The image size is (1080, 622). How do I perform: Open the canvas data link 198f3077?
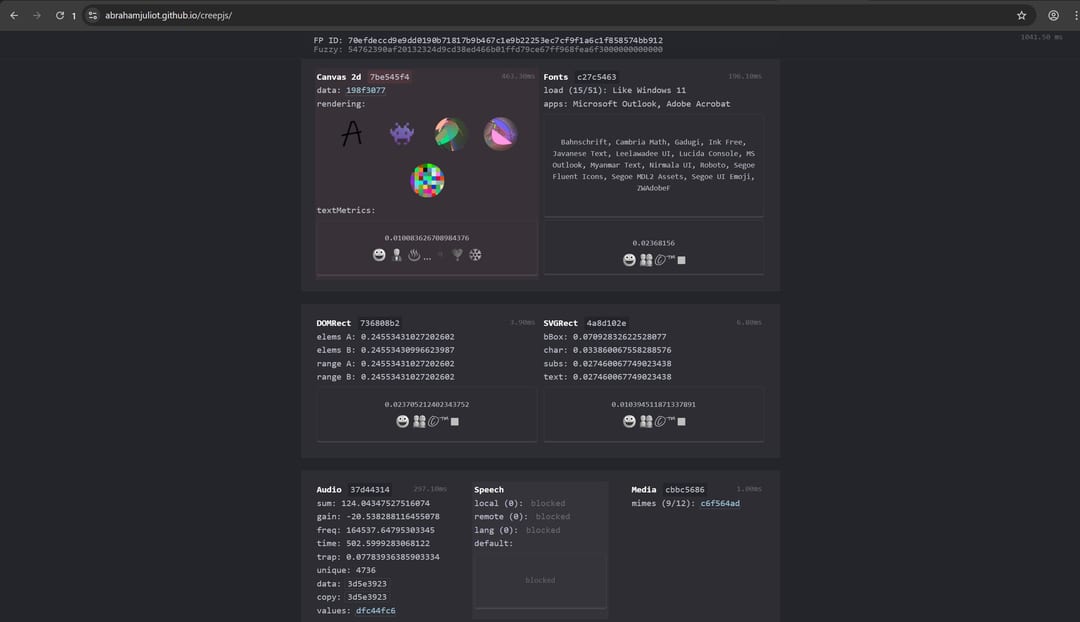pos(366,90)
